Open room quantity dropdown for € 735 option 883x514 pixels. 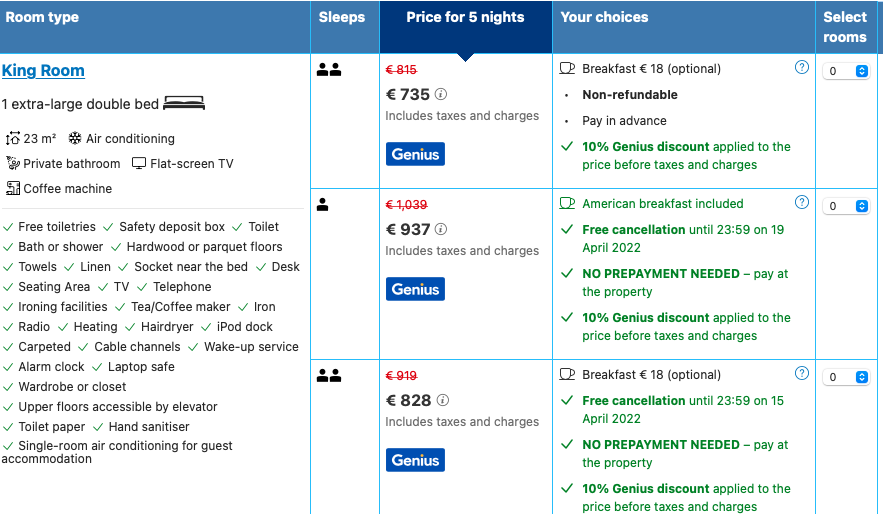tap(846, 71)
